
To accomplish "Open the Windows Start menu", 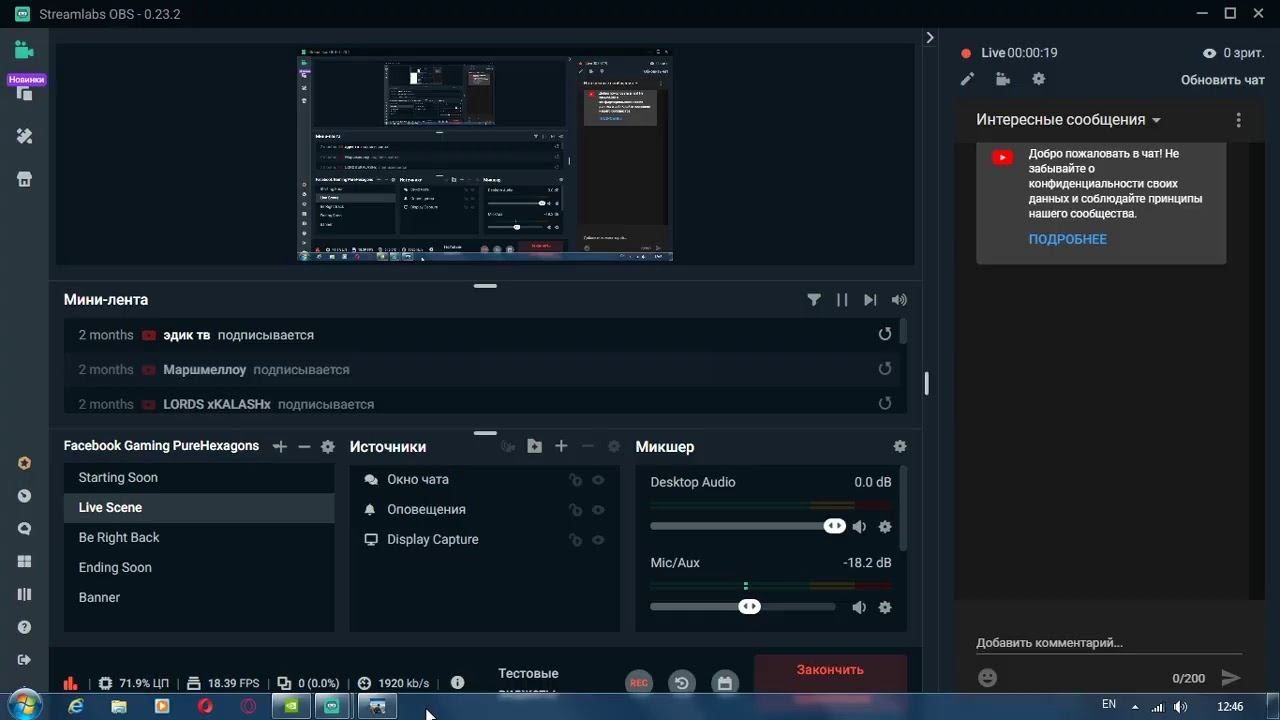I will 24,706.
